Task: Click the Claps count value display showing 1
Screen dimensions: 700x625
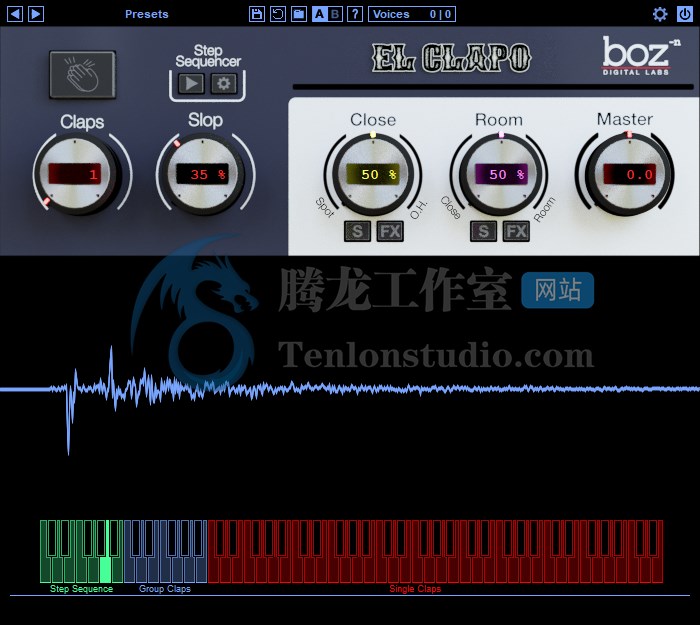Action: (75, 174)
